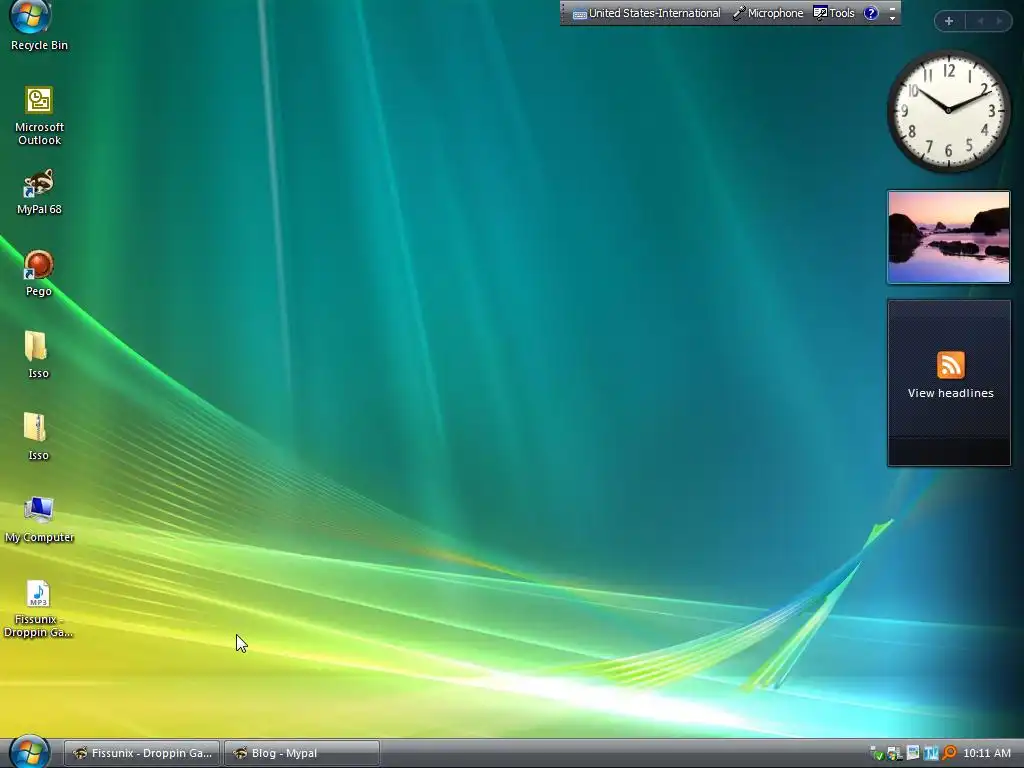Screen dimensions: 1024x768
Task: Add a gadget with the sidebar plus
Action: coord(949,21)
